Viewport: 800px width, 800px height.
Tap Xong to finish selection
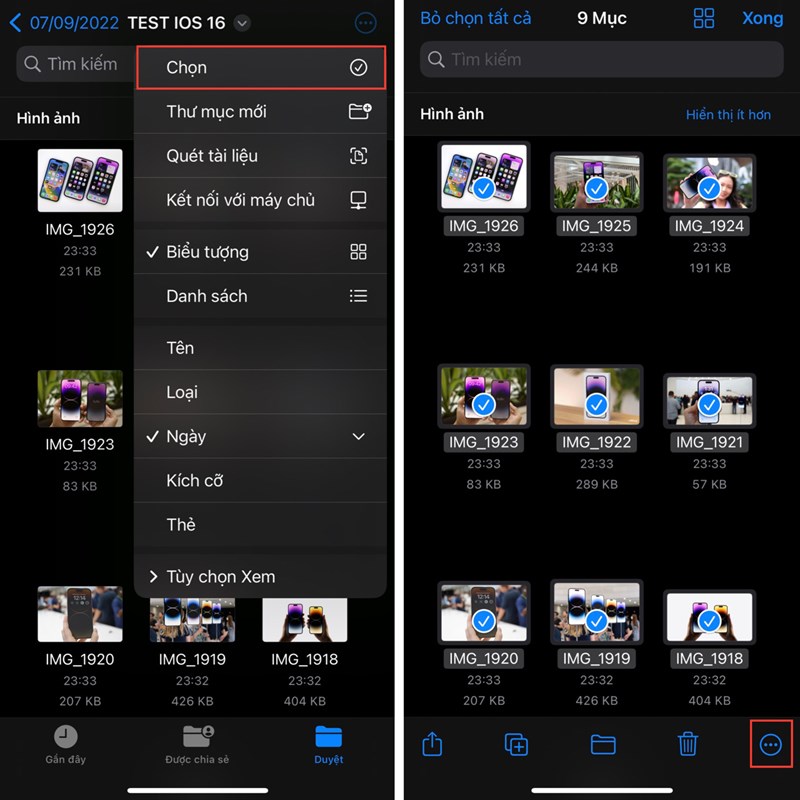pos(763,18)
